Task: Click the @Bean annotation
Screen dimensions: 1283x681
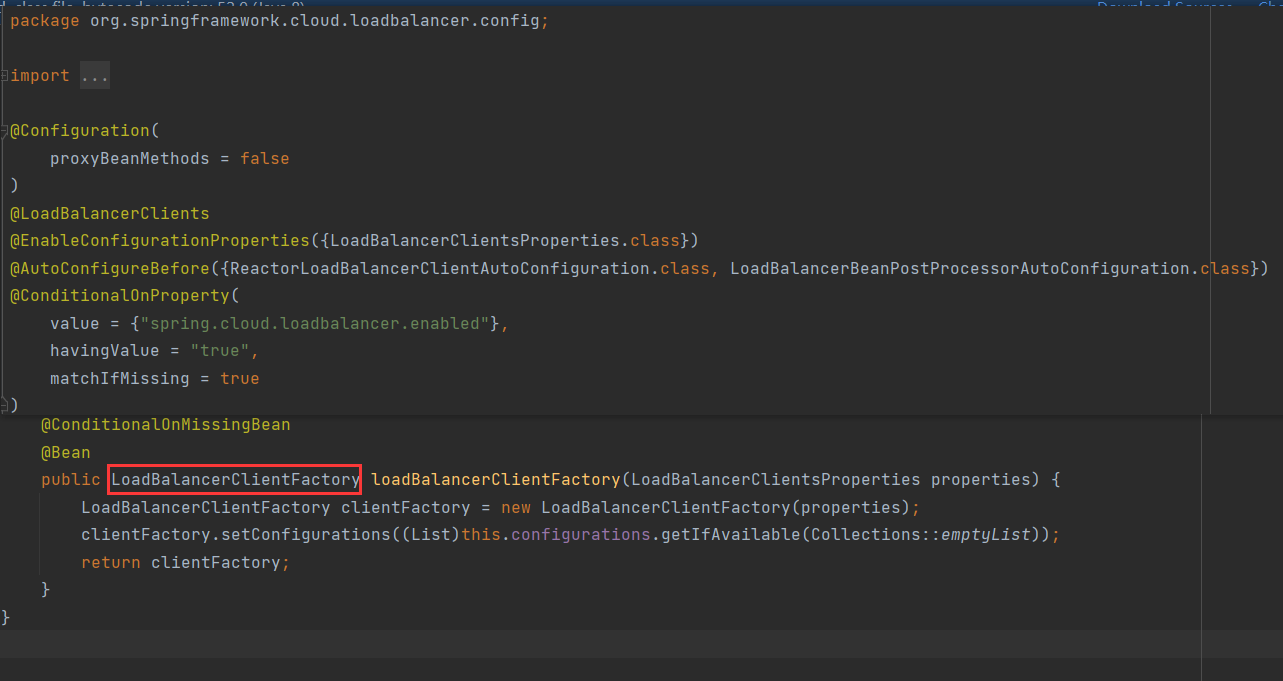Action: pyautogui.click(x=65, y=452)
